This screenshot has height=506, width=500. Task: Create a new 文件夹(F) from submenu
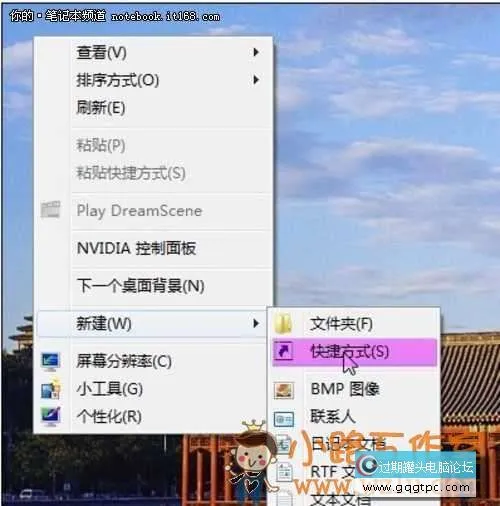354,324
